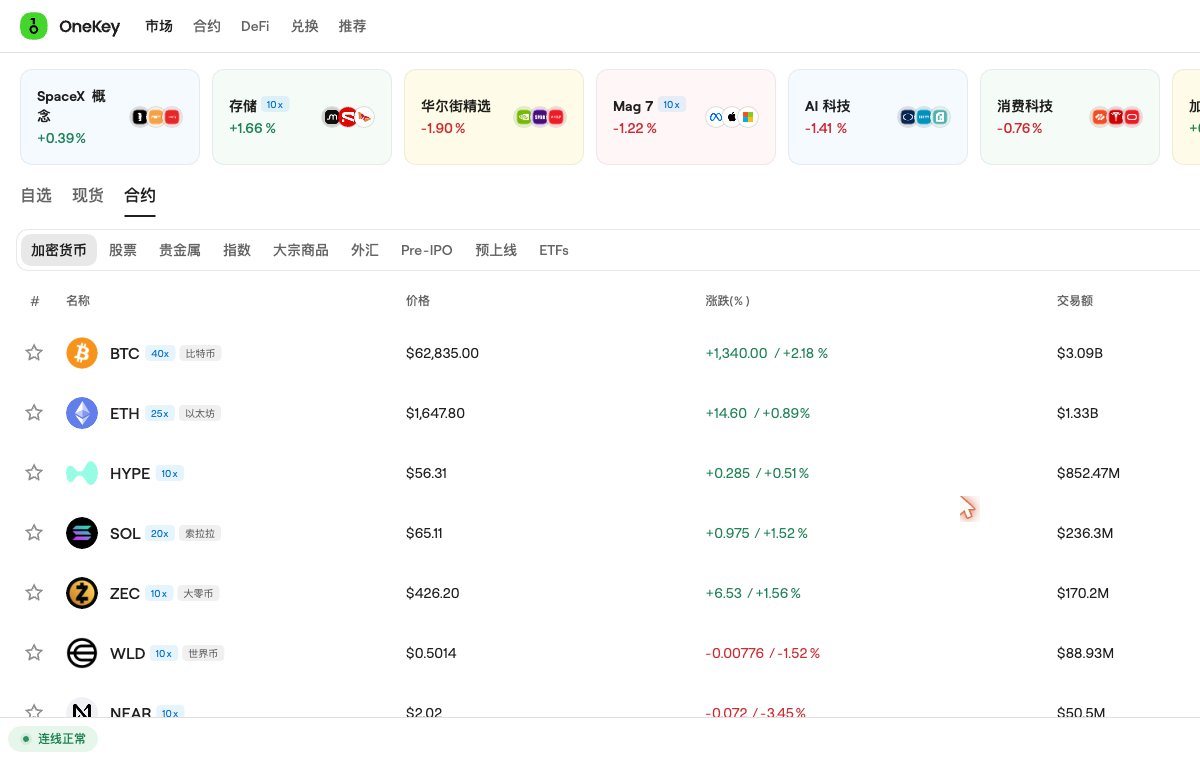Click the 比特币 name tag

pos(201,353)
